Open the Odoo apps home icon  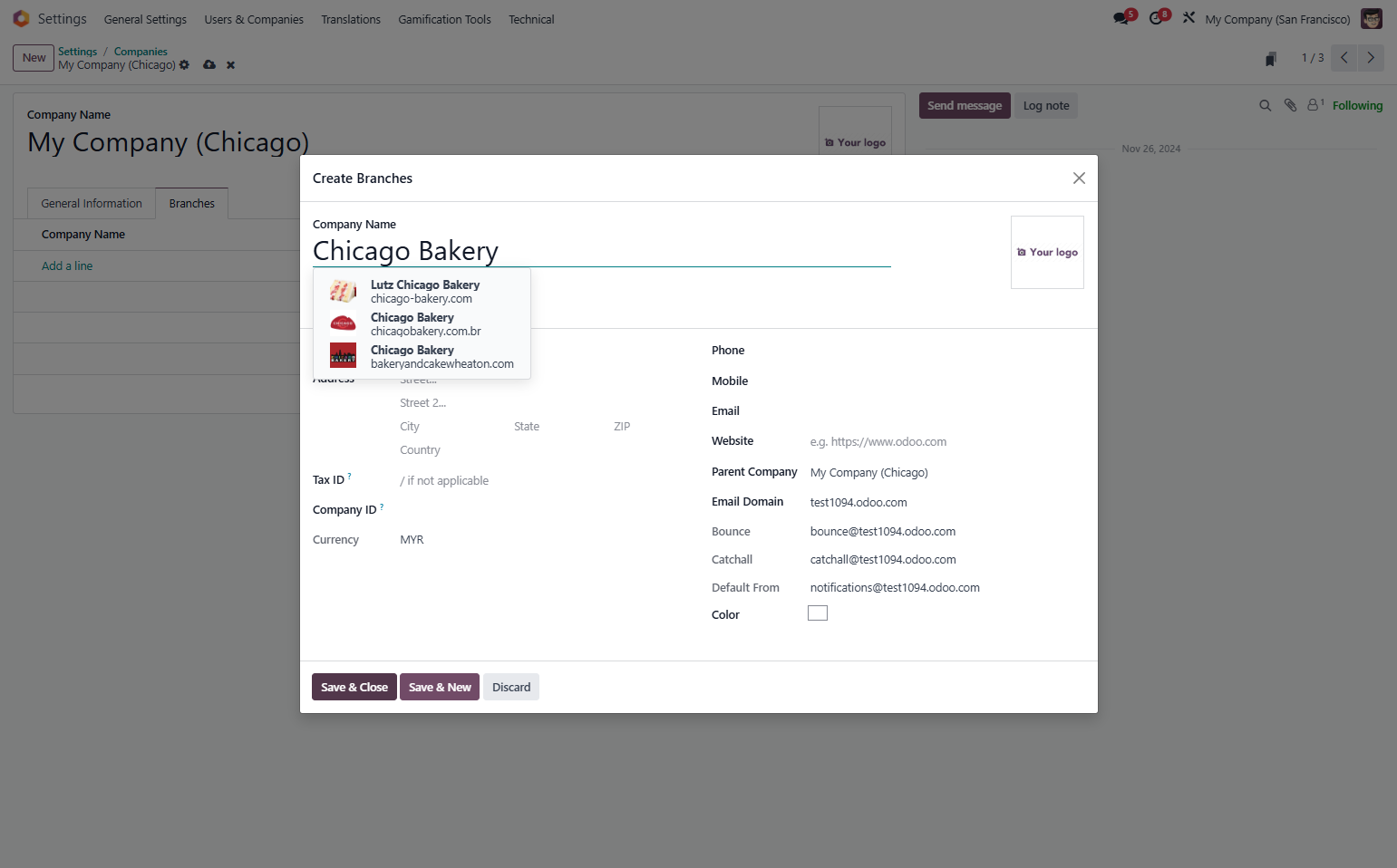[x=21, y=18]
